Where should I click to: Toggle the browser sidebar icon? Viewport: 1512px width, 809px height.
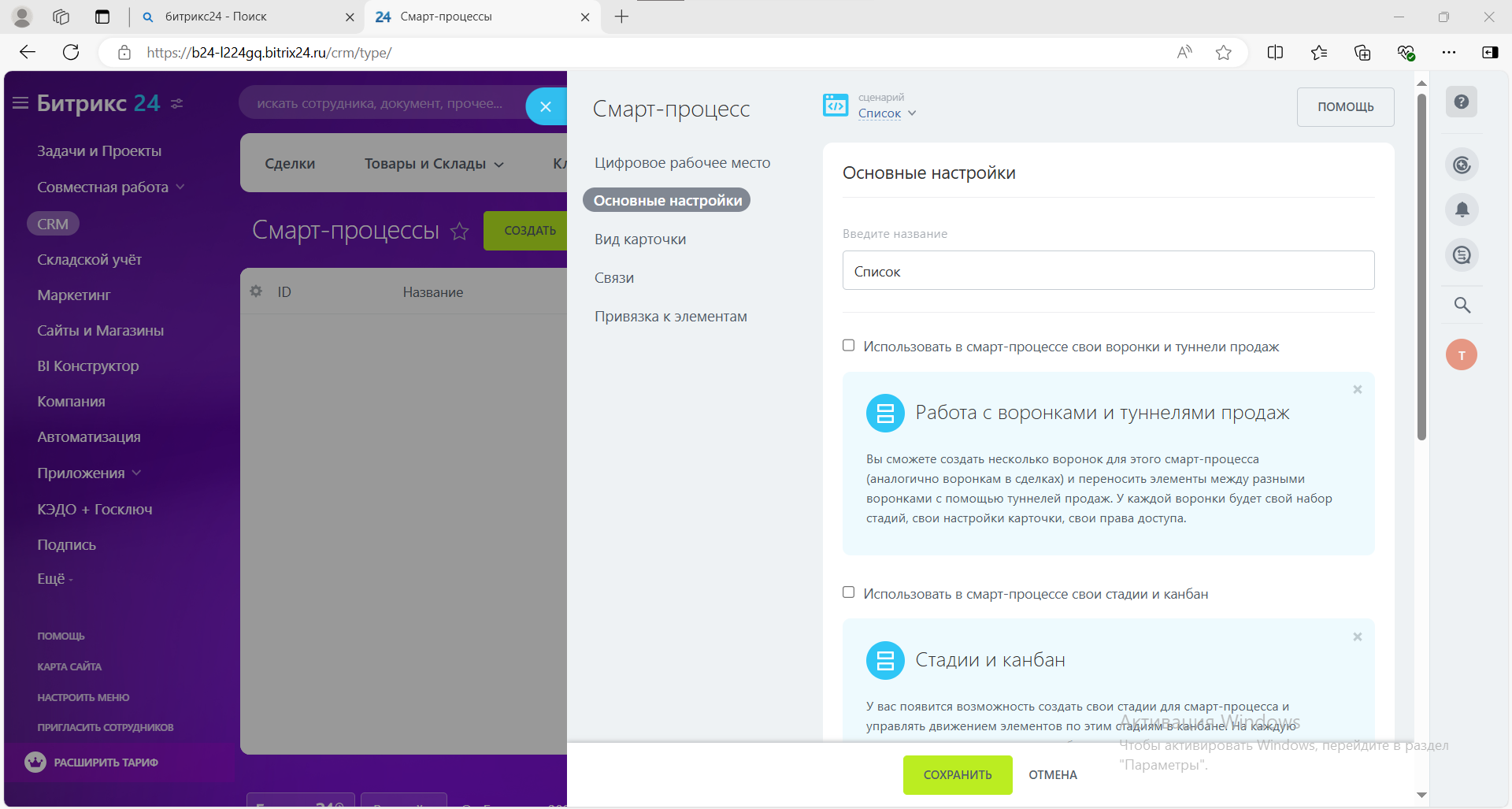point(1490,53)
